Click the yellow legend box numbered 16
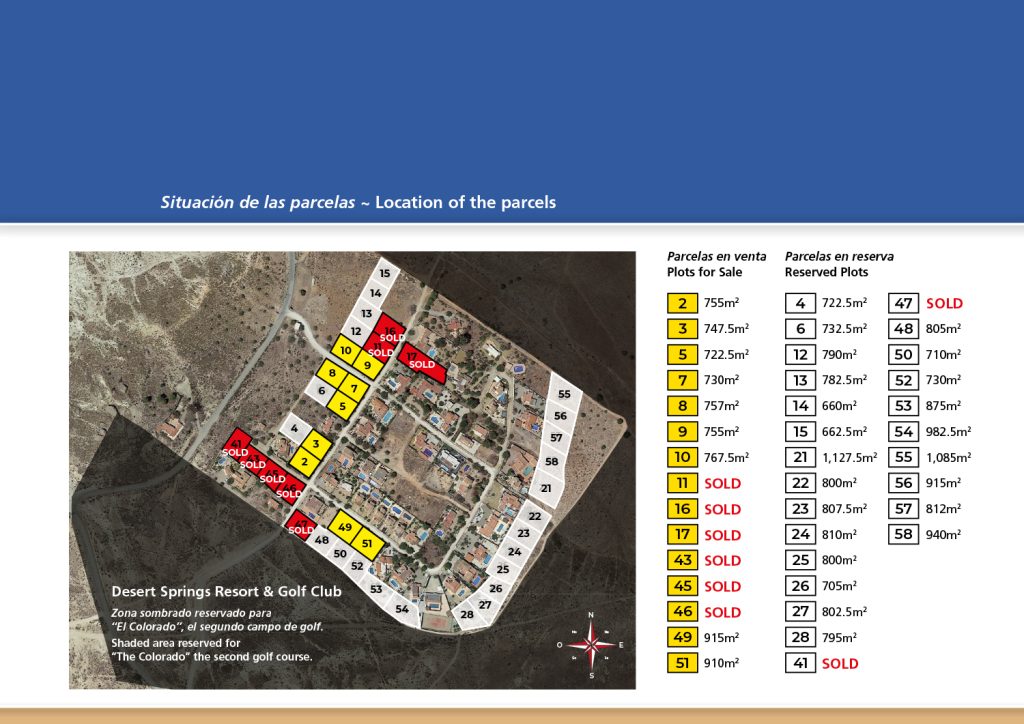Image resolution: width=1024 pixels, height=724 pixels. (x=682, y=509)
